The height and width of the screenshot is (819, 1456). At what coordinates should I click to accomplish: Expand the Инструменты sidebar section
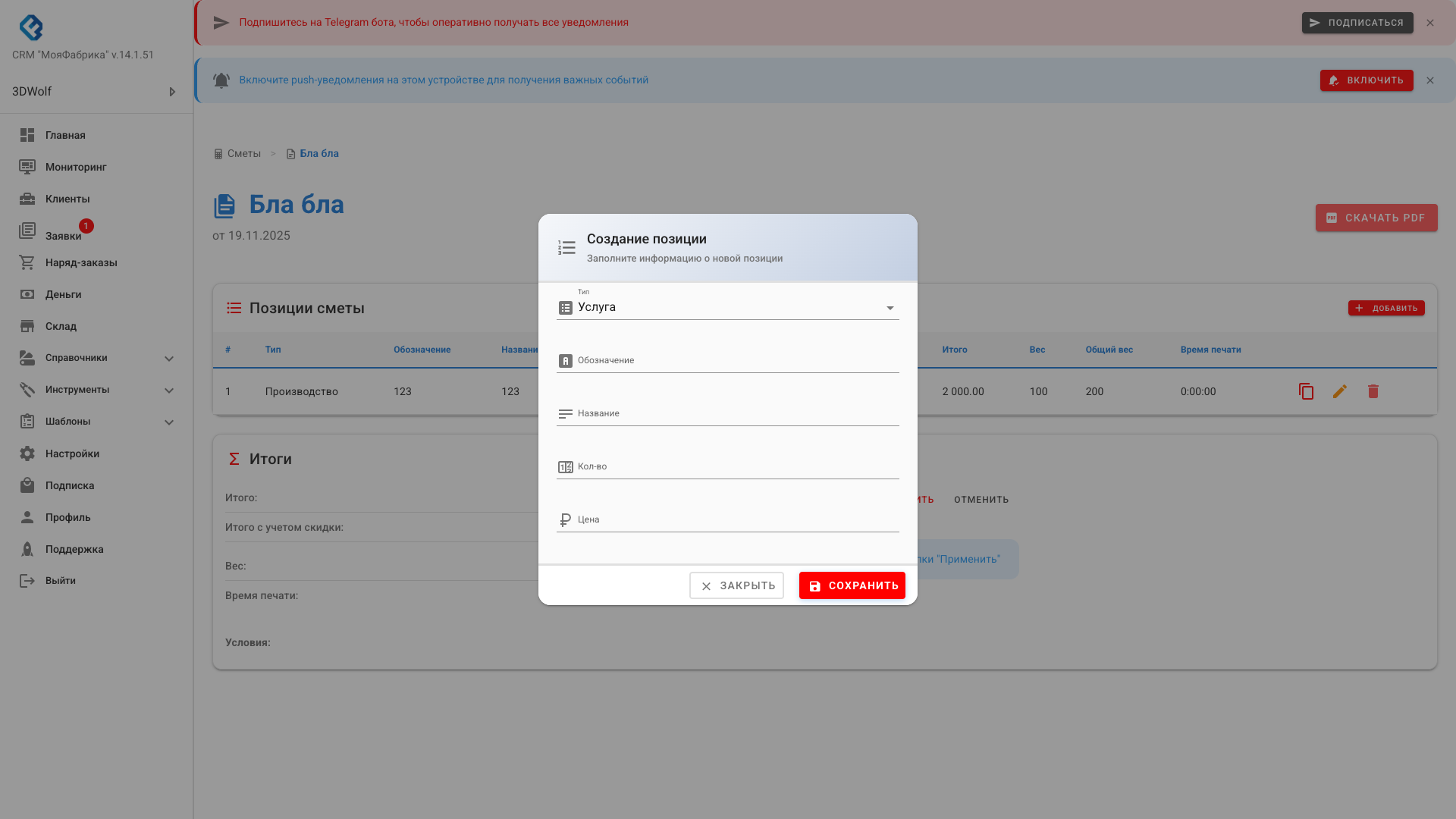(x=169, y=391)
